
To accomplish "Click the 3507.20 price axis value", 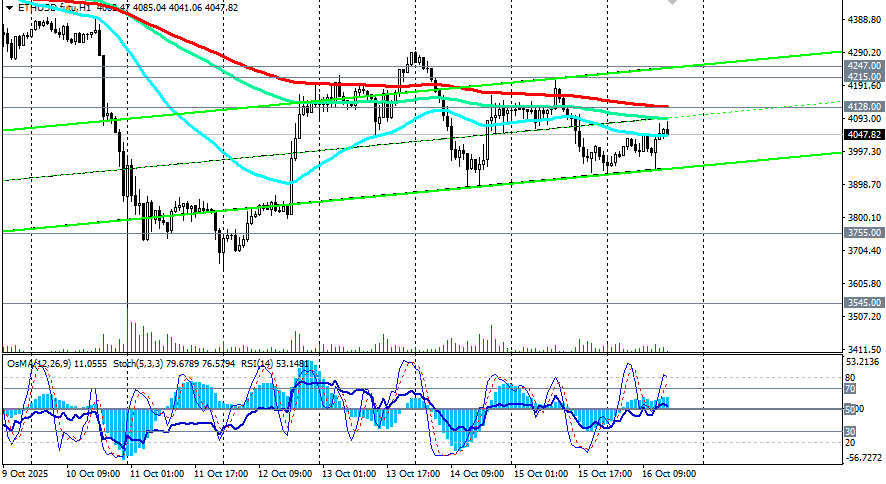I will pyautogui.click(x=865, y=317).
